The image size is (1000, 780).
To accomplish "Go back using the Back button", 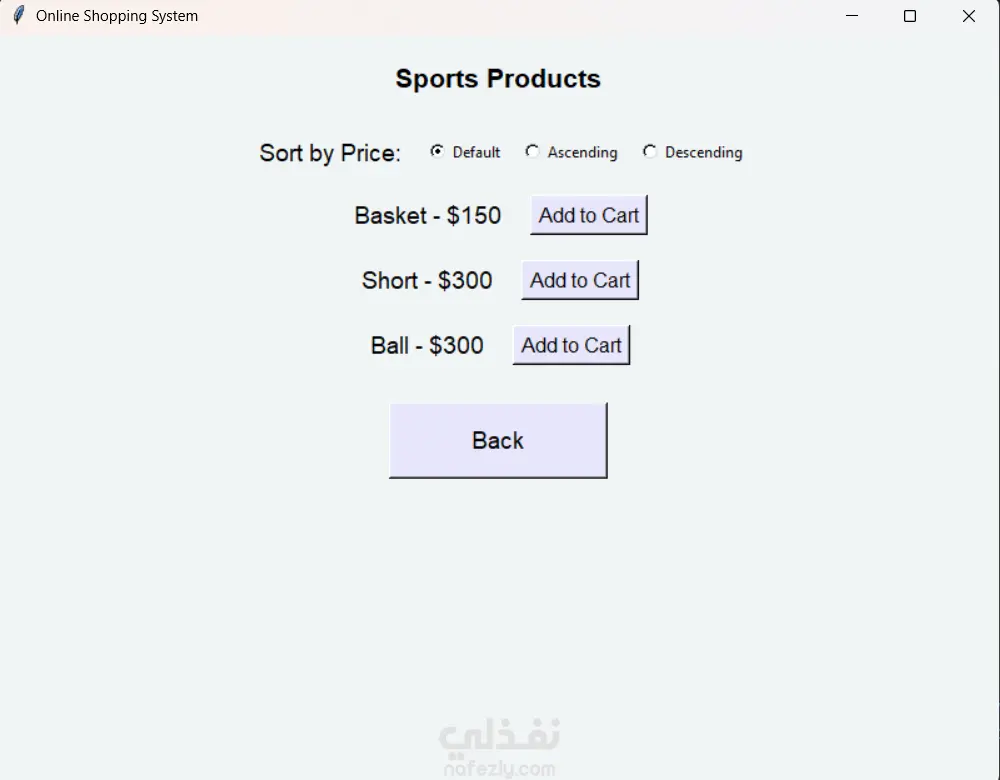I will click(x=497, y=440).
